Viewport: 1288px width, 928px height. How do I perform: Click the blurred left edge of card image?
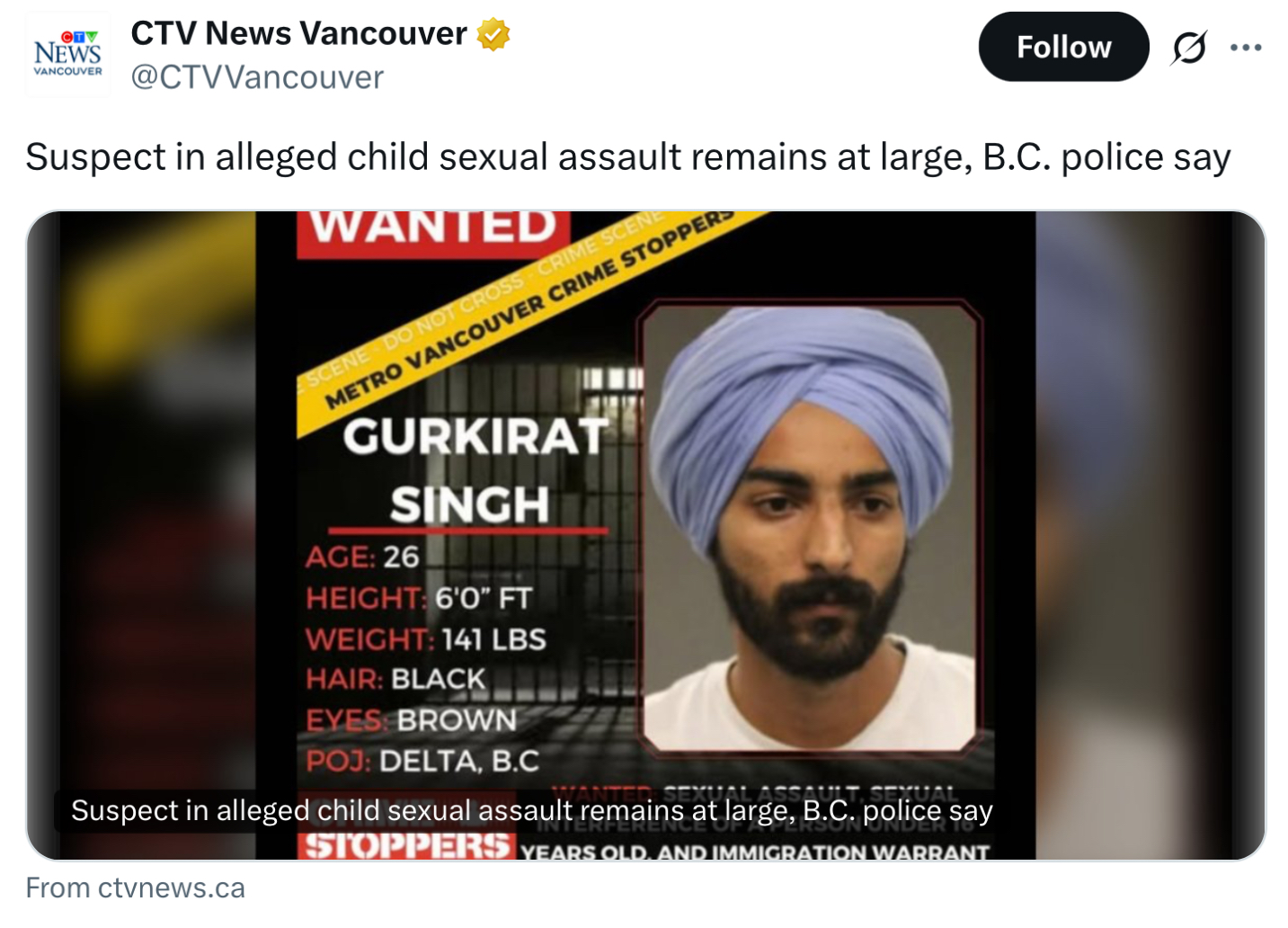[141, 536]
